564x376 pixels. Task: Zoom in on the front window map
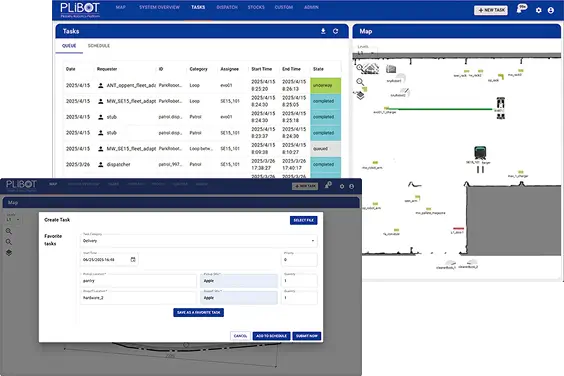(9, 231)
